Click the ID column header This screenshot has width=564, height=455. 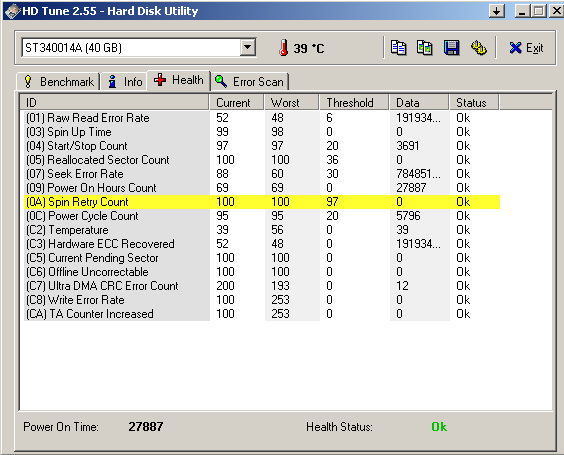coord(115,103)
